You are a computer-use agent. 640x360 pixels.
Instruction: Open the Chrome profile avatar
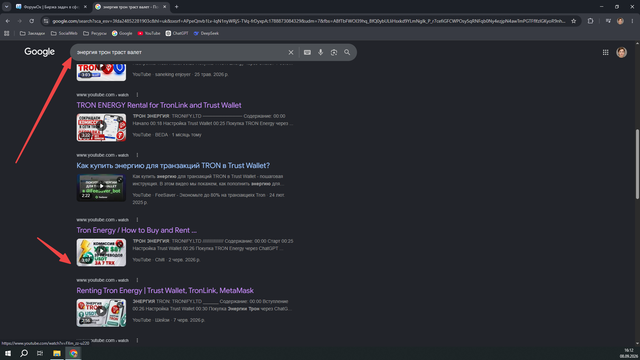click(620, 21)
